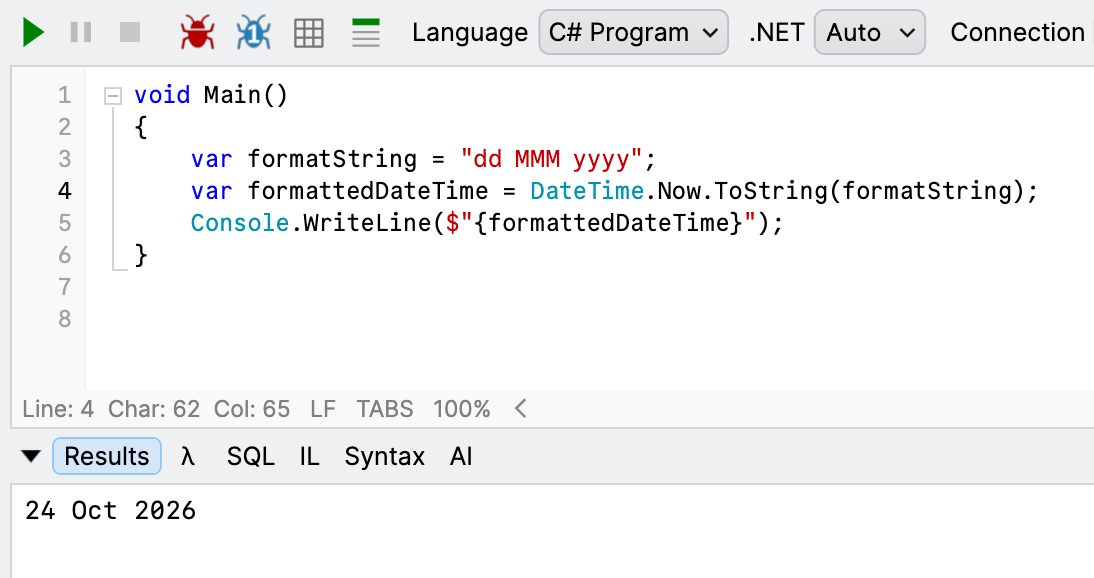The height and width of the screenshot is (578, 1094).
Task: Click the TABS indentation indicator
Action: (x=384, y=409)
